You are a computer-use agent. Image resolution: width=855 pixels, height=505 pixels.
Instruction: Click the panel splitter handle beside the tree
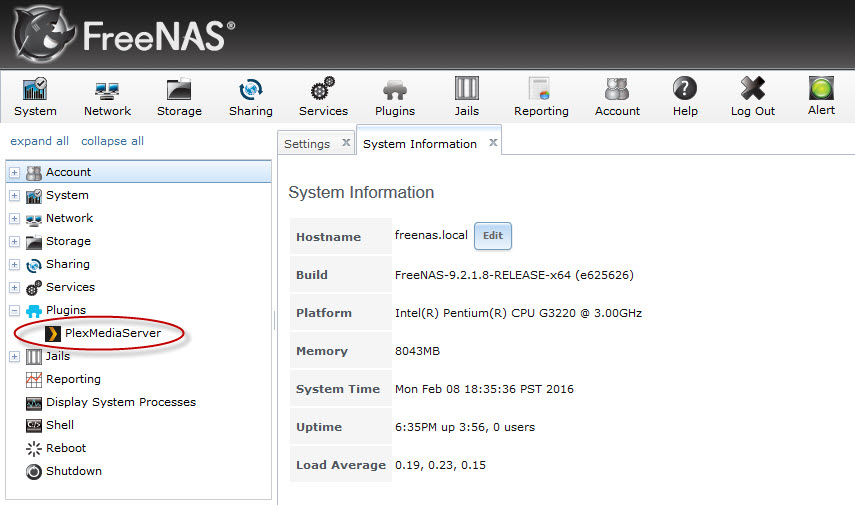(274, 321)
